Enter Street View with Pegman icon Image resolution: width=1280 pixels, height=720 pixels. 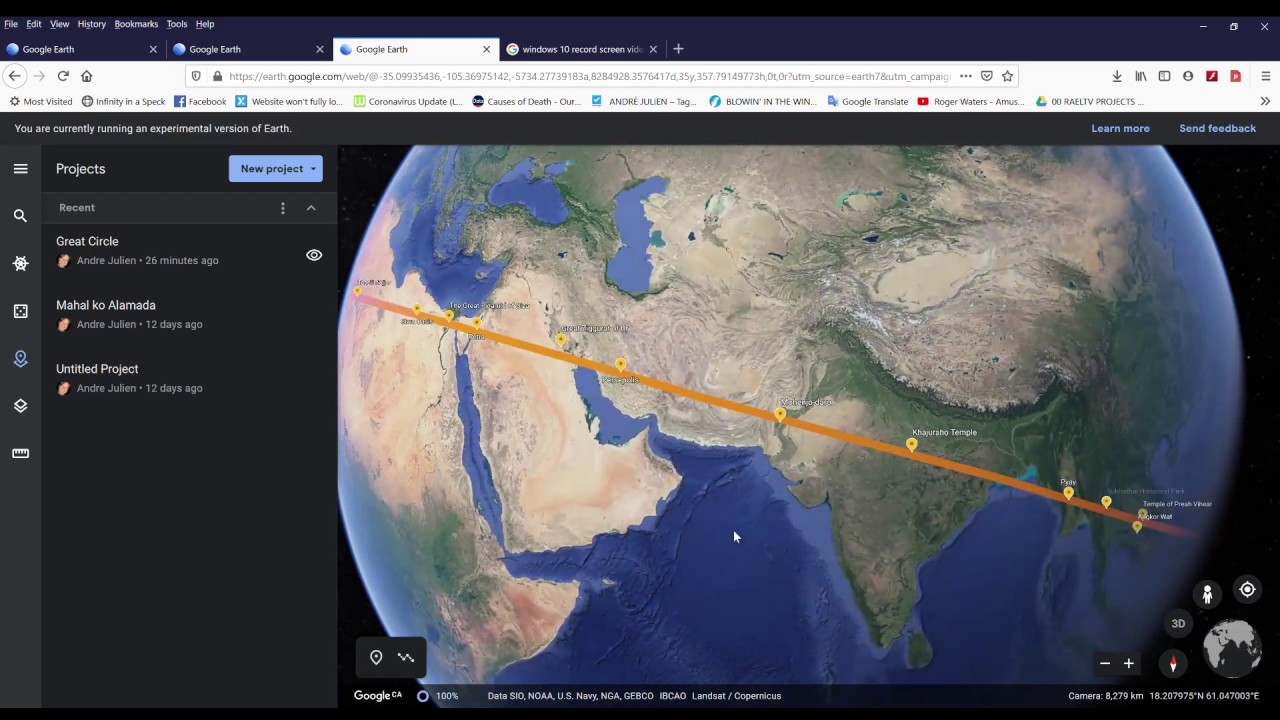point(1207,595)
